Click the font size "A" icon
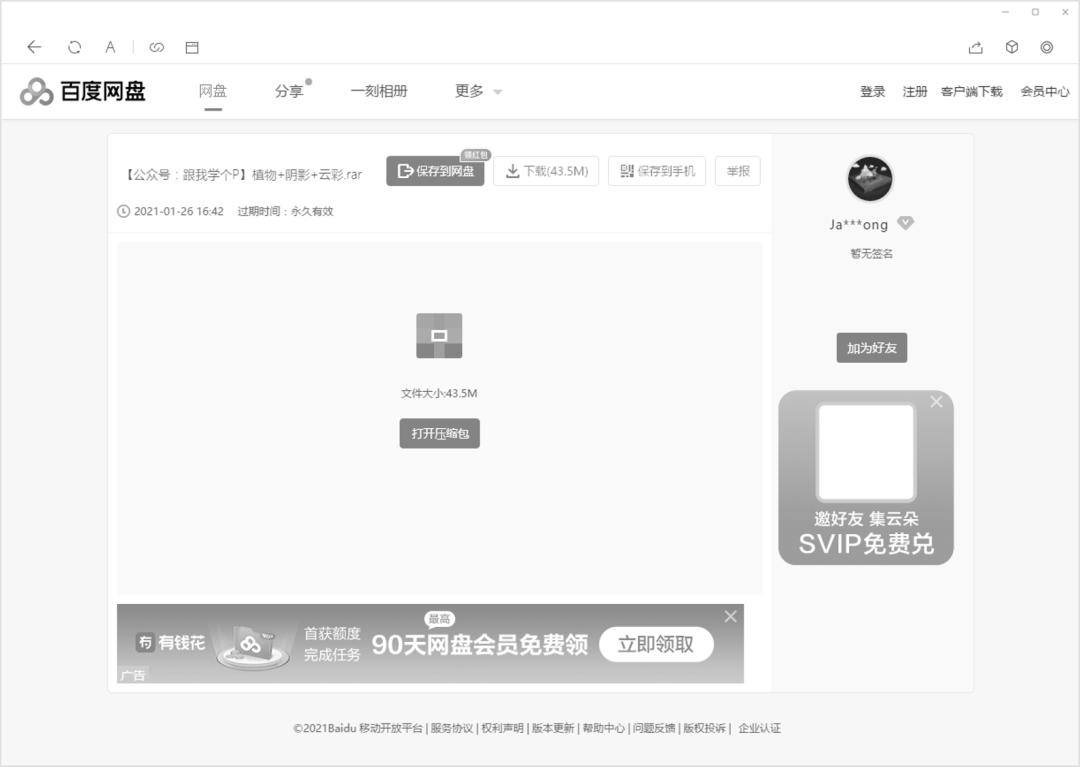This screenshot has height=767, width=1080. [x=110, y=47]
